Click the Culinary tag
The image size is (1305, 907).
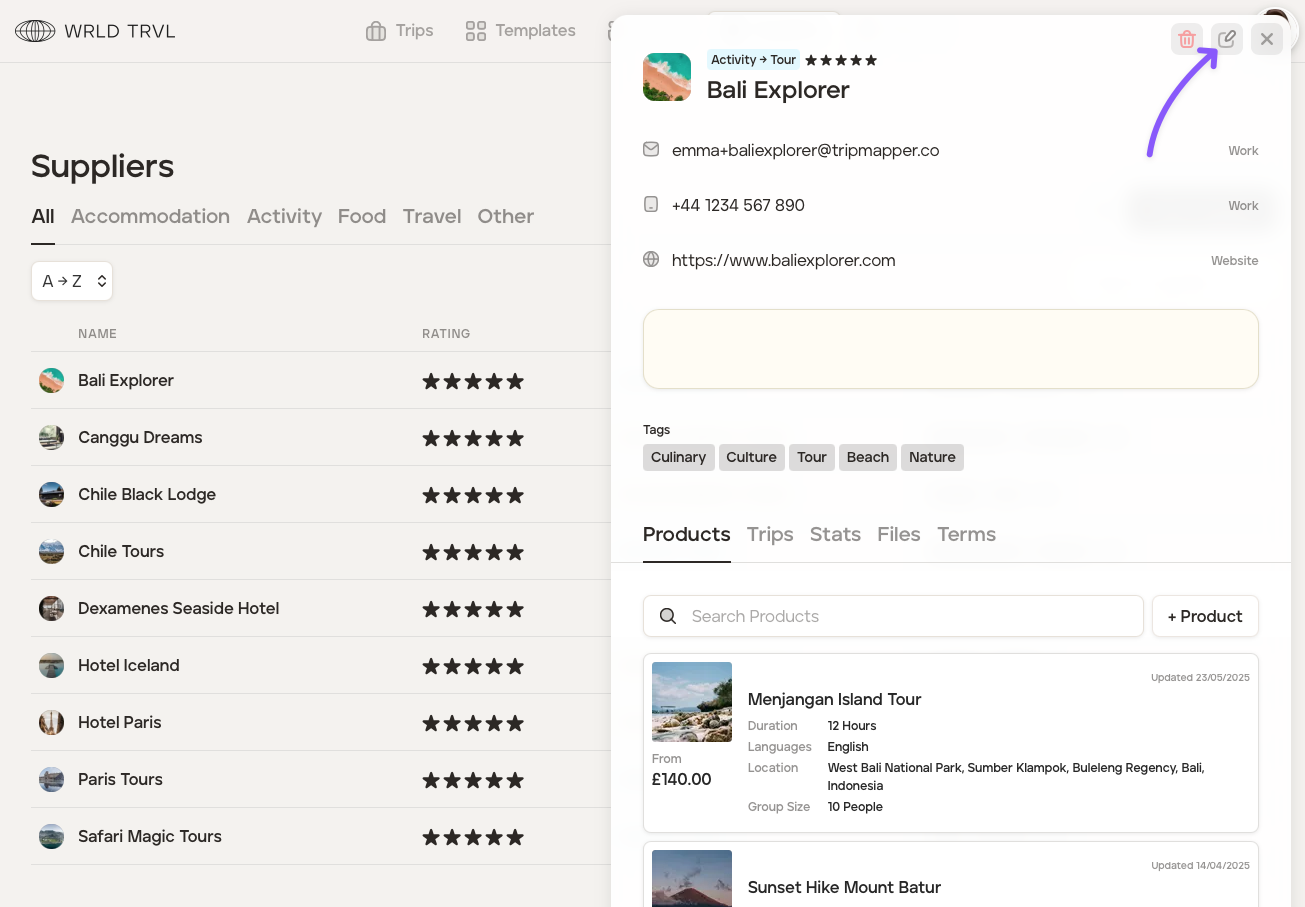click(x=678, y=457)
